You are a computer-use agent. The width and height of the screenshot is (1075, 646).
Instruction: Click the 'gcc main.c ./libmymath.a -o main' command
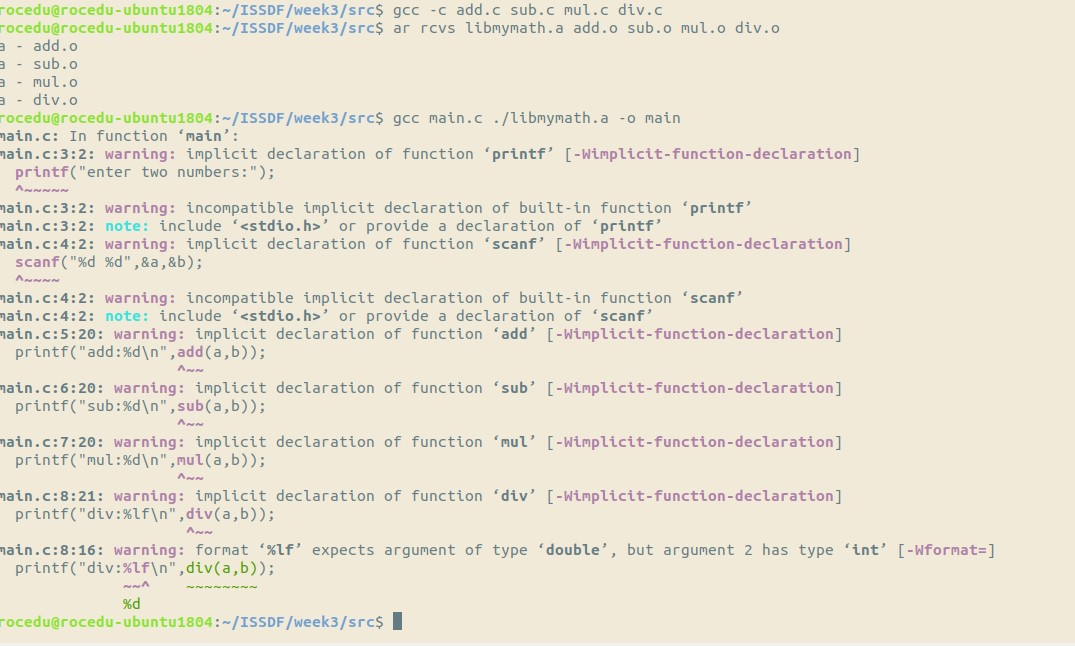(x=537, y=118)
